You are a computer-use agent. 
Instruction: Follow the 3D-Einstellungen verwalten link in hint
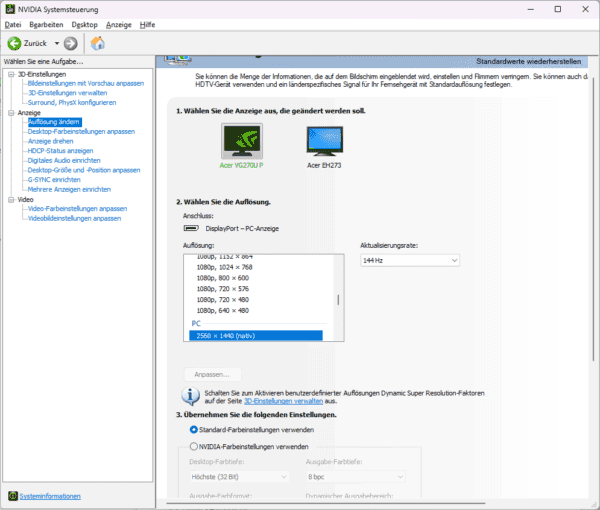pos(284,401)
